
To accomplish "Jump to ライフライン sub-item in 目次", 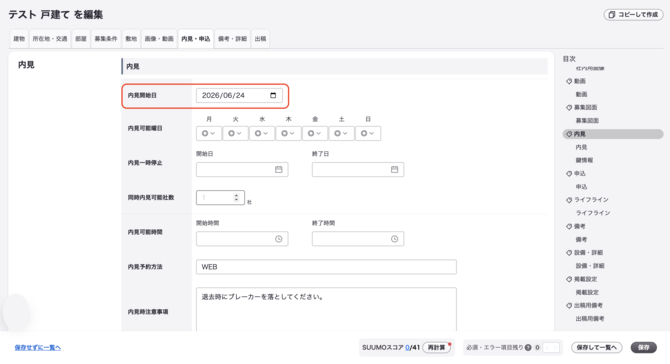I will point(593,213).
